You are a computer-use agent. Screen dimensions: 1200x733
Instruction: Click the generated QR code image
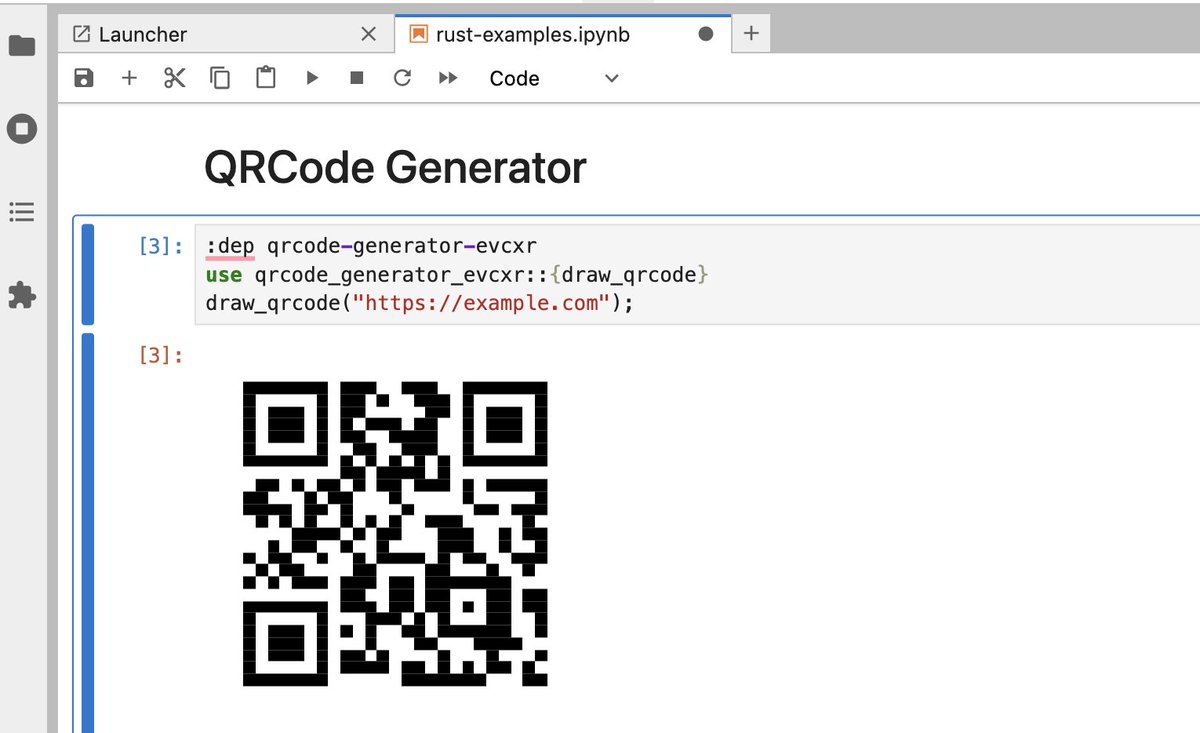395,533
